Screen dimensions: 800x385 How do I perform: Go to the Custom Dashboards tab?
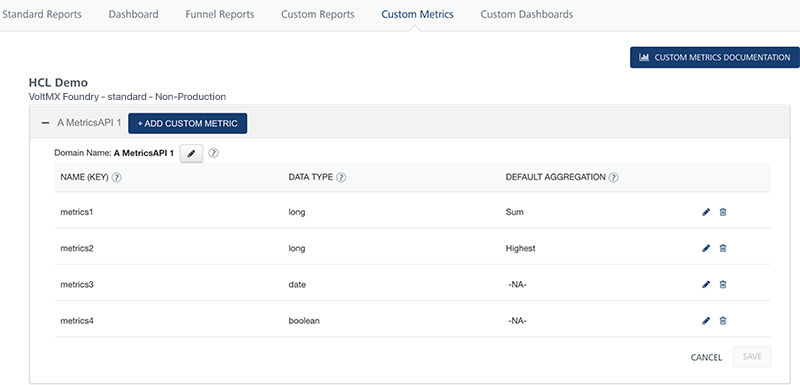pos(527,14)
